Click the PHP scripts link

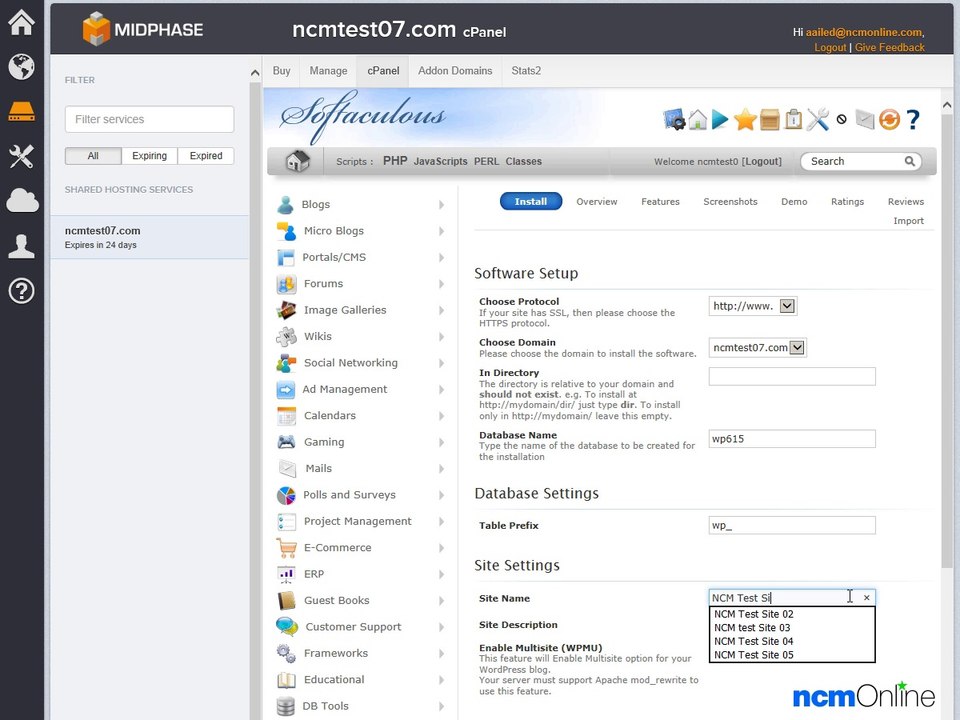click(395, 160)
